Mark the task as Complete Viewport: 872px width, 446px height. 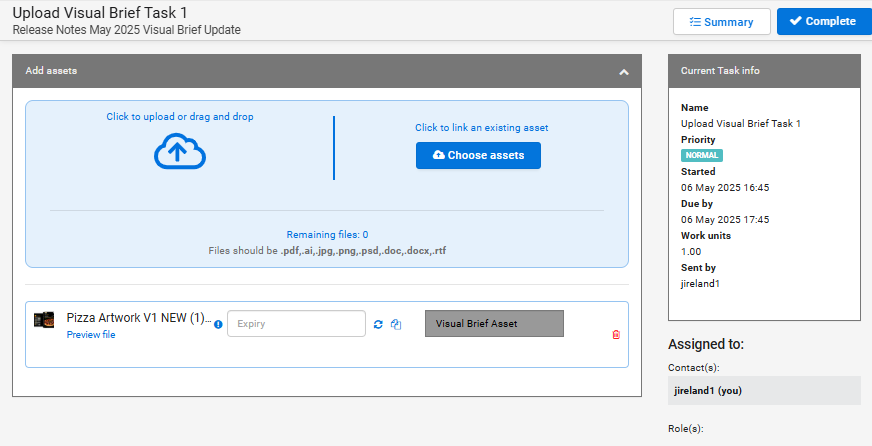coord(824,22)
